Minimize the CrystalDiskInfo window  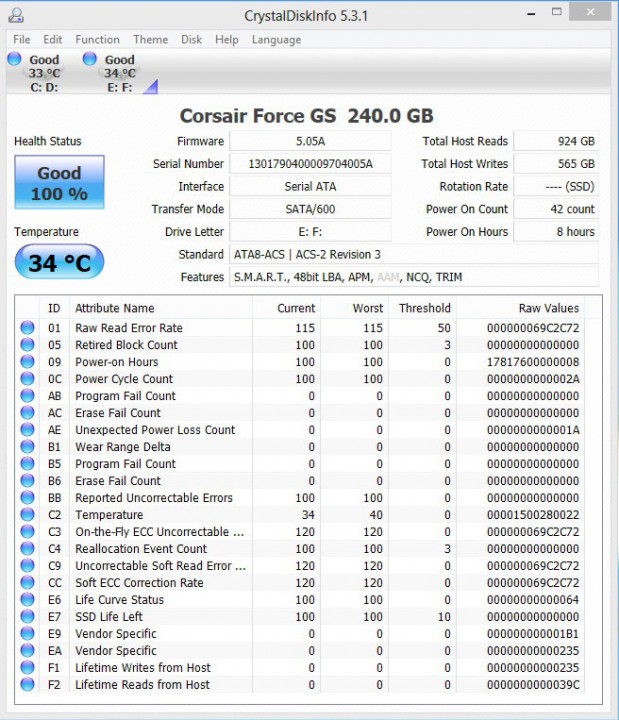(531, 14)
